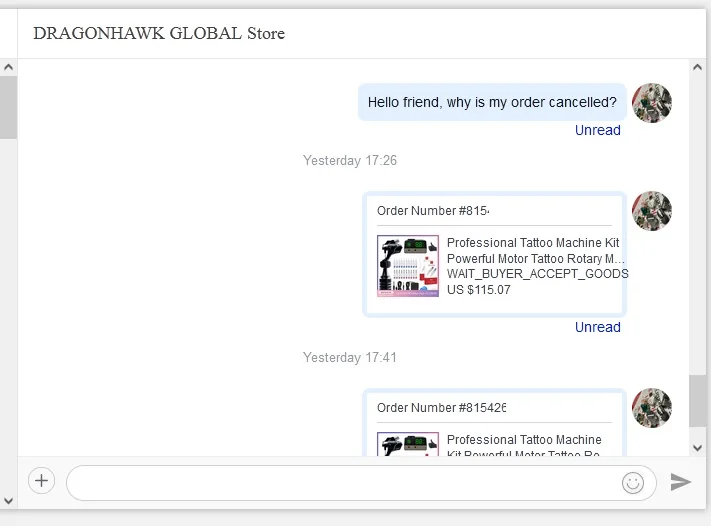Click WAIT_BUYER_ACCEPT_GOODS status text

[x=537, y=274]
